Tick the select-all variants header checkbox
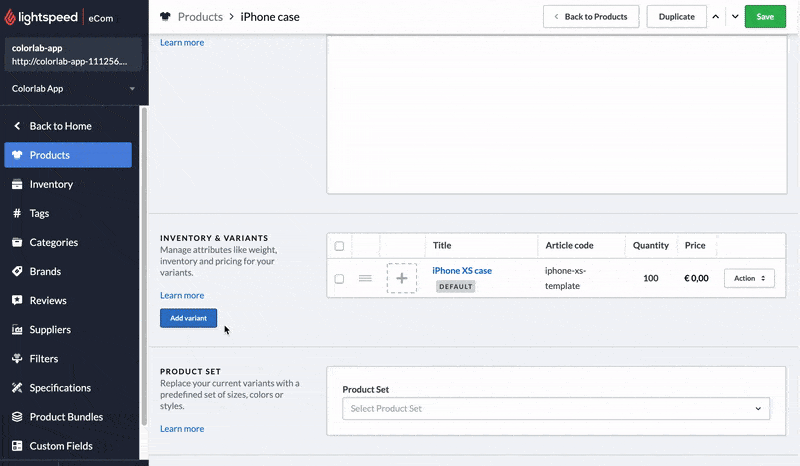Screen dimensions: 800x466 coord(339,246)
